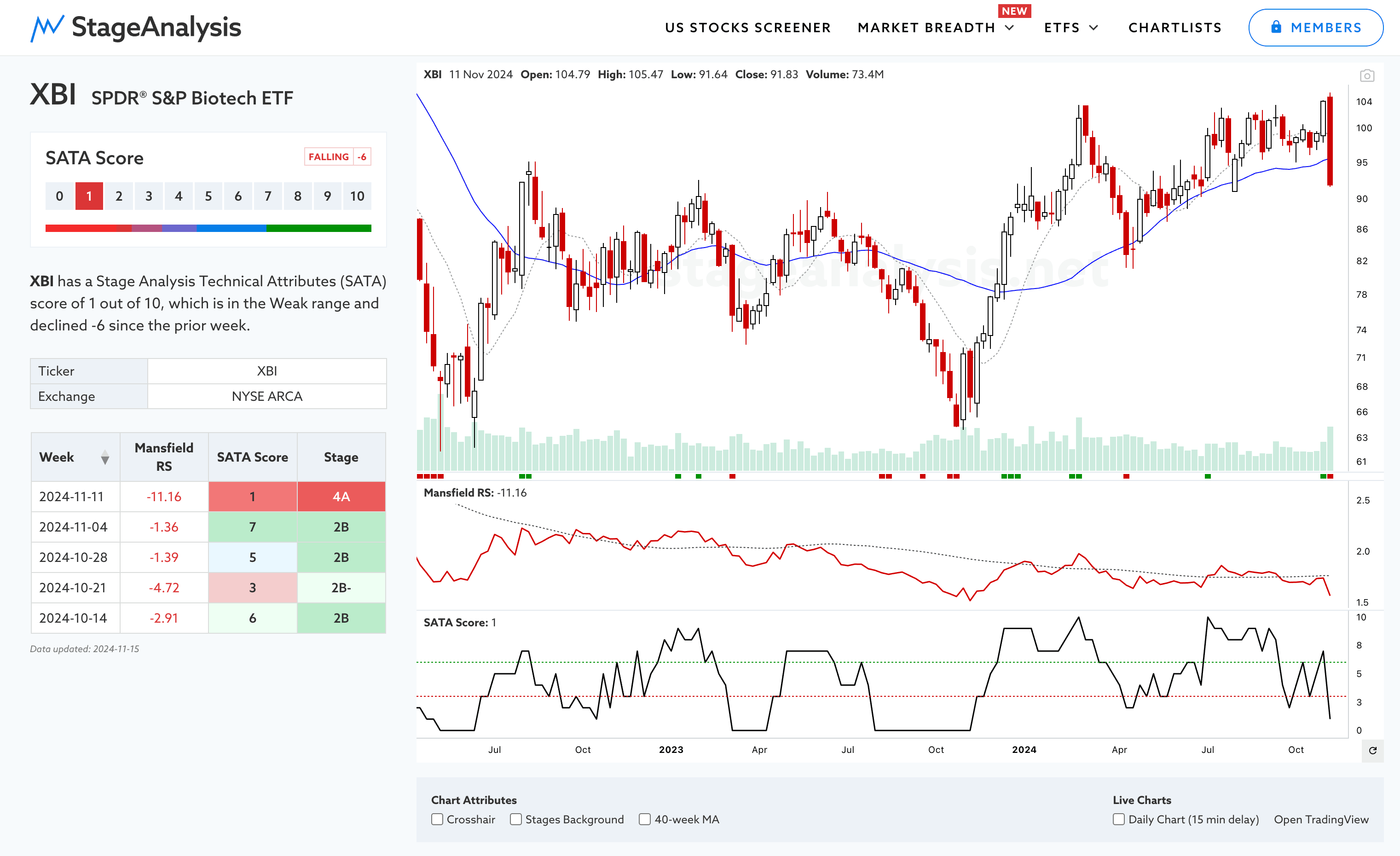Expand the Market Breadth dropdown
Image resolution: width=1400 pixels, height=856 pixels.
tap(936, 28)
